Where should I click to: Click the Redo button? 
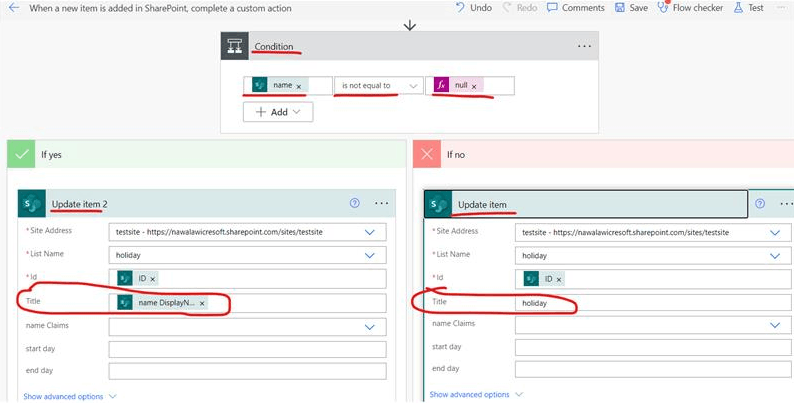pos(520,8)
